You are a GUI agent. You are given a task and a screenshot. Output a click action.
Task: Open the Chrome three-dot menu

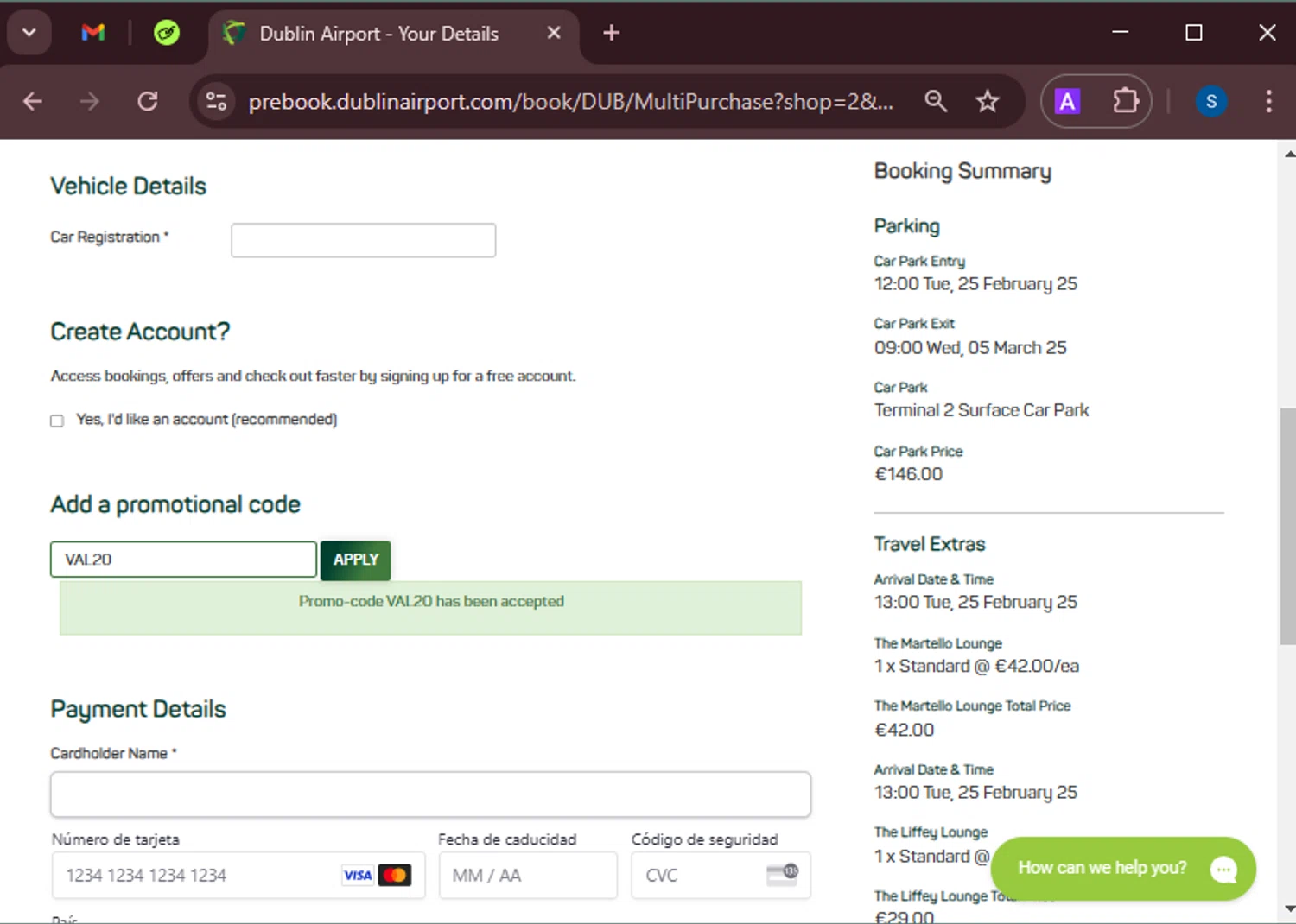click(1268, 102)
